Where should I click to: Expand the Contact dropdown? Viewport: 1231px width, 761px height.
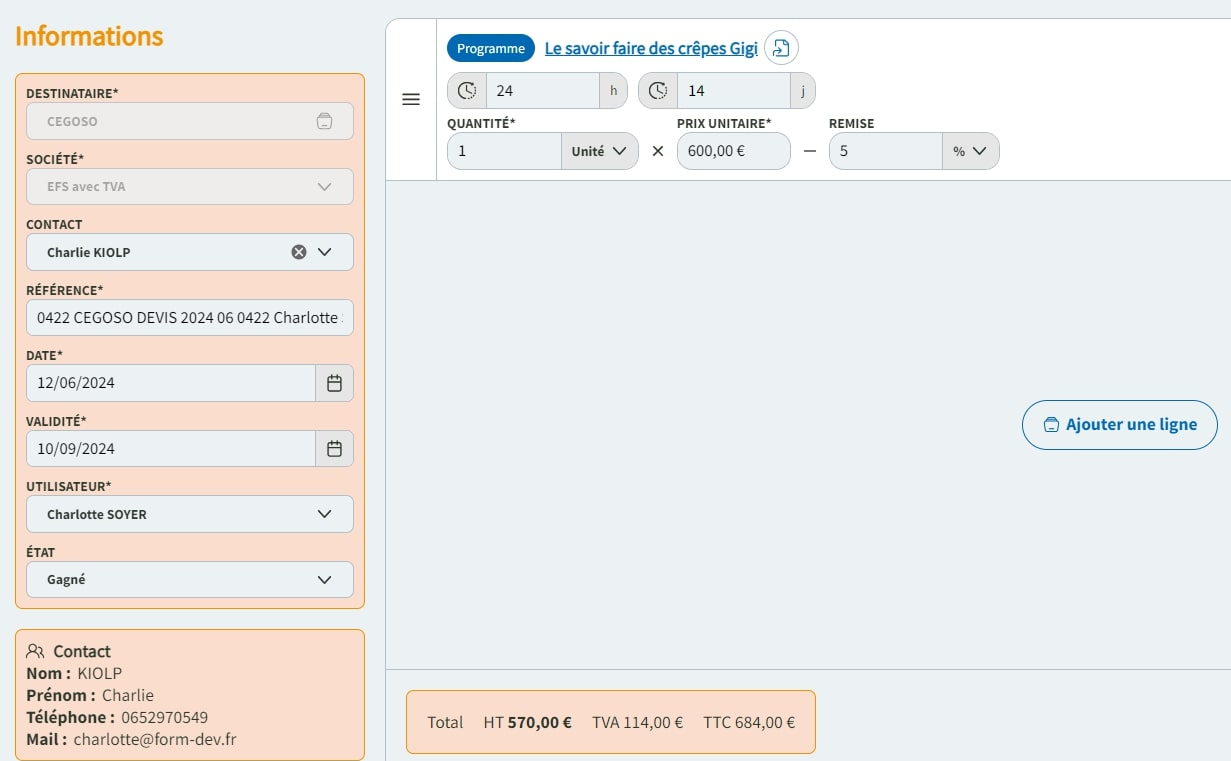(x=324, y=252)
